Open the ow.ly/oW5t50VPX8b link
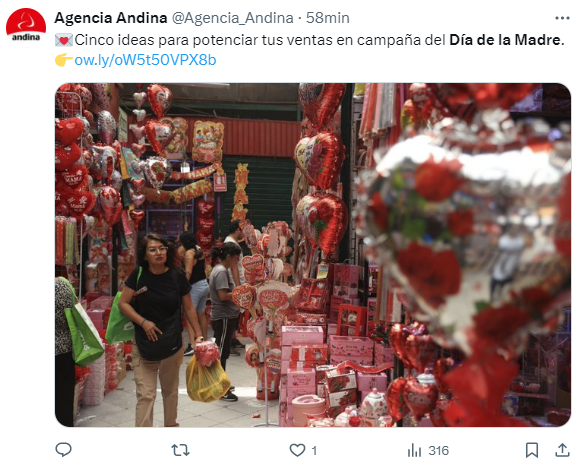577x459 pixels. 145,60
